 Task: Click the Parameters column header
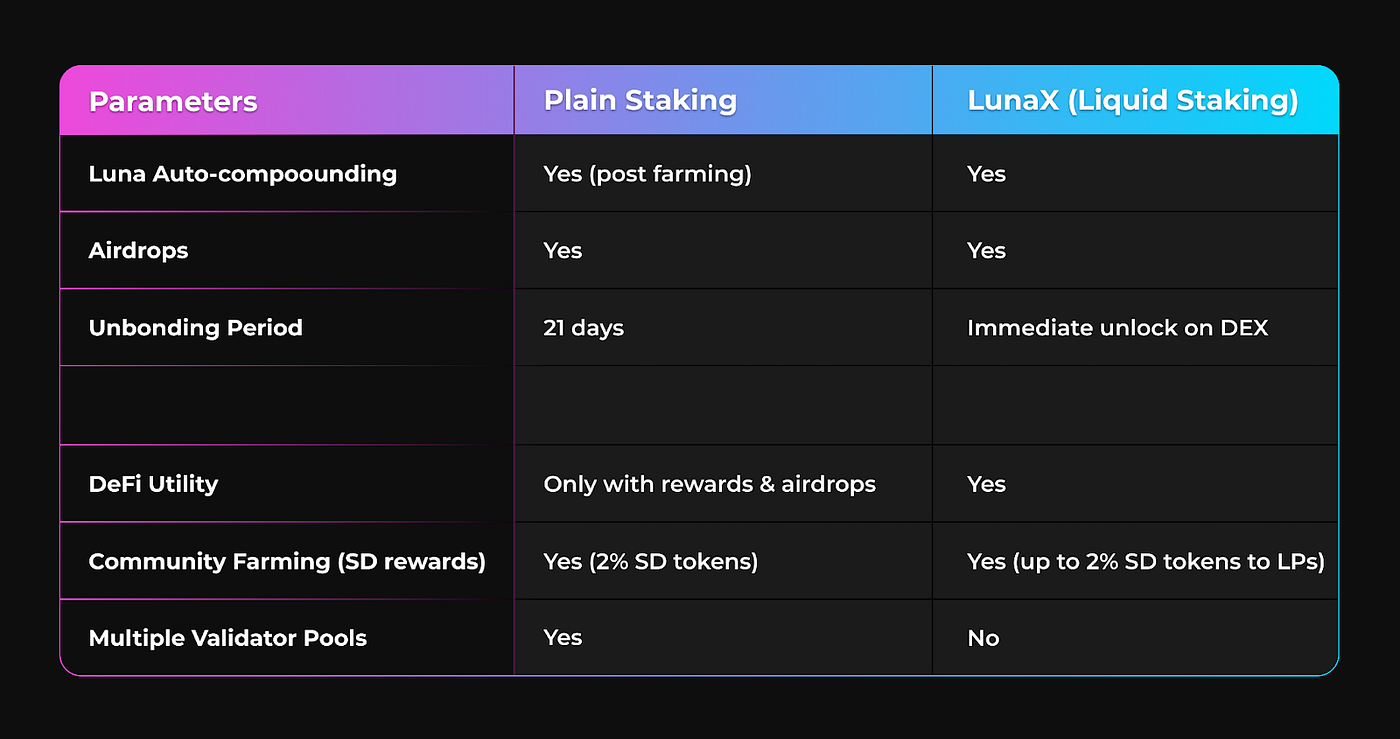click(173, 101)
